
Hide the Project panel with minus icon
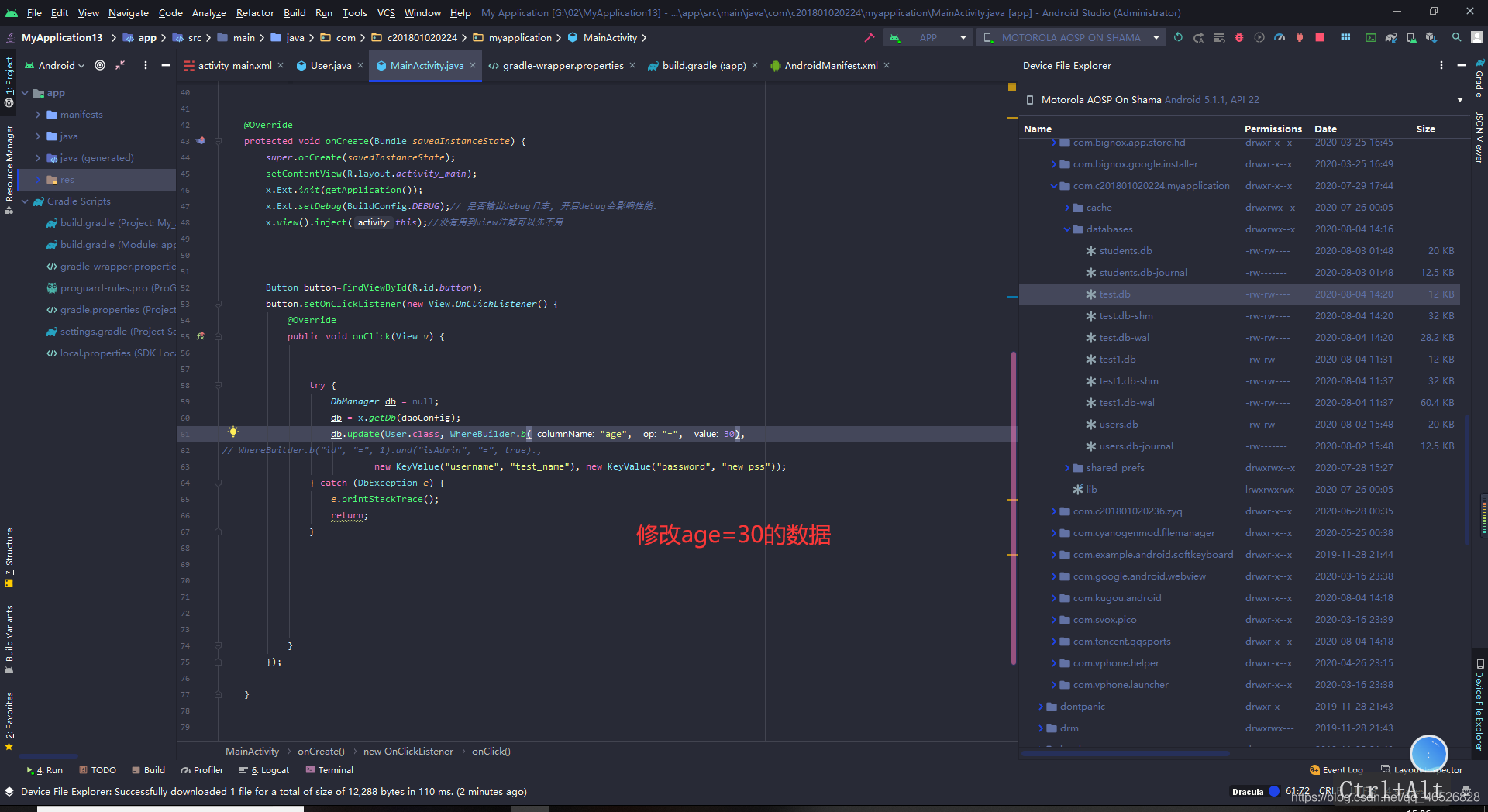tap(165, 65)
